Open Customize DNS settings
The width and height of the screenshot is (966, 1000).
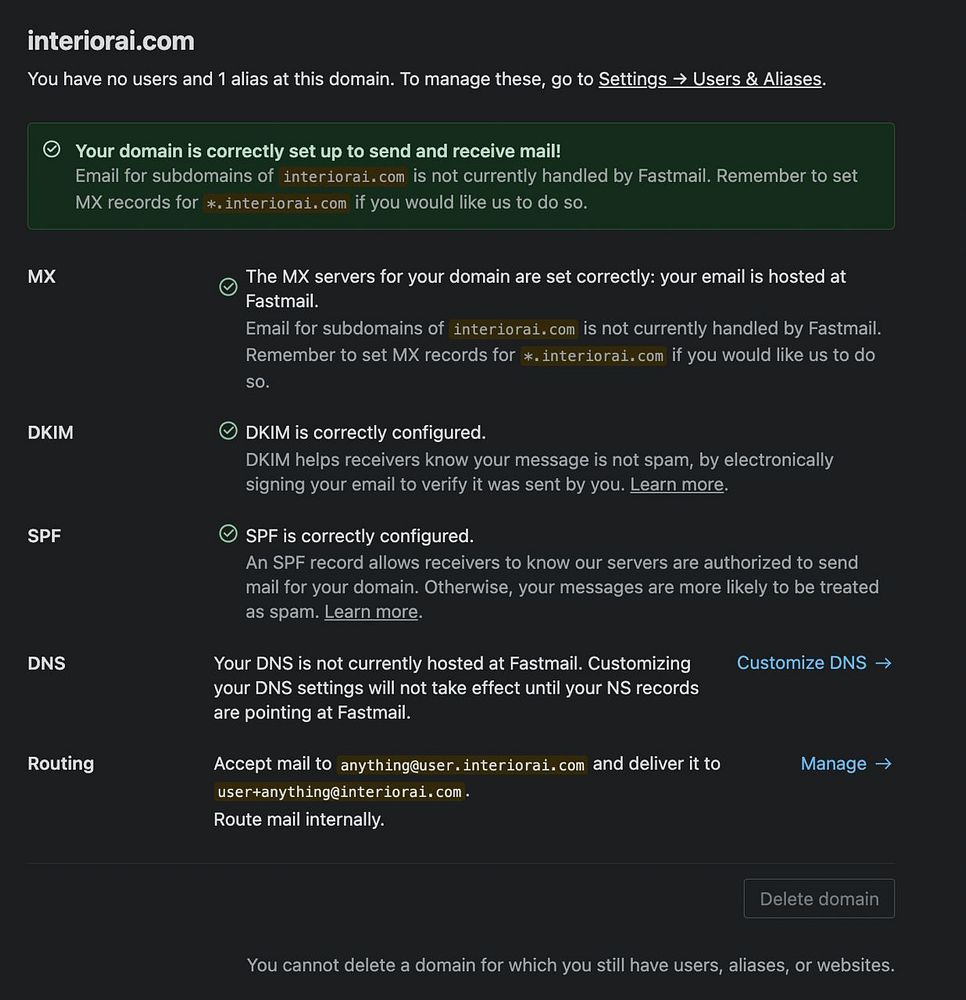pos(801,663)
